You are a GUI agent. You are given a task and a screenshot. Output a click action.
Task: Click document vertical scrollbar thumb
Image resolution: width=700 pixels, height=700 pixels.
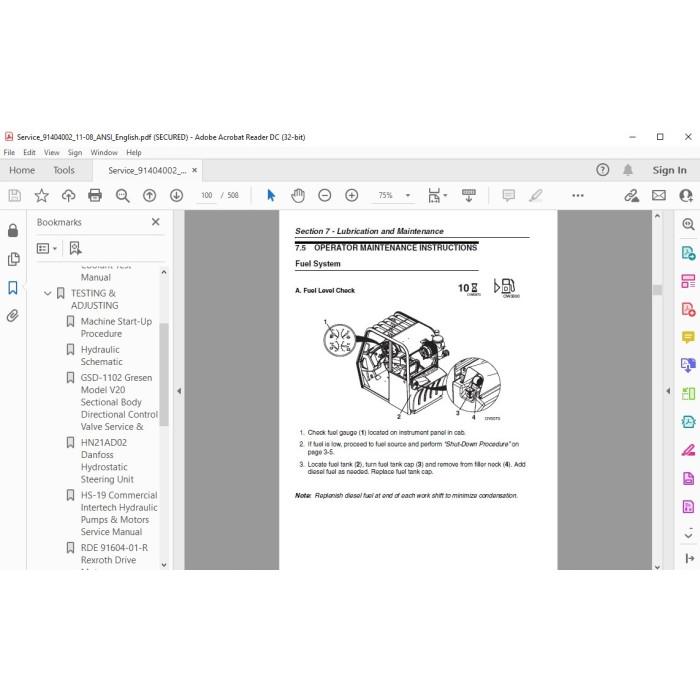(657, 290)
